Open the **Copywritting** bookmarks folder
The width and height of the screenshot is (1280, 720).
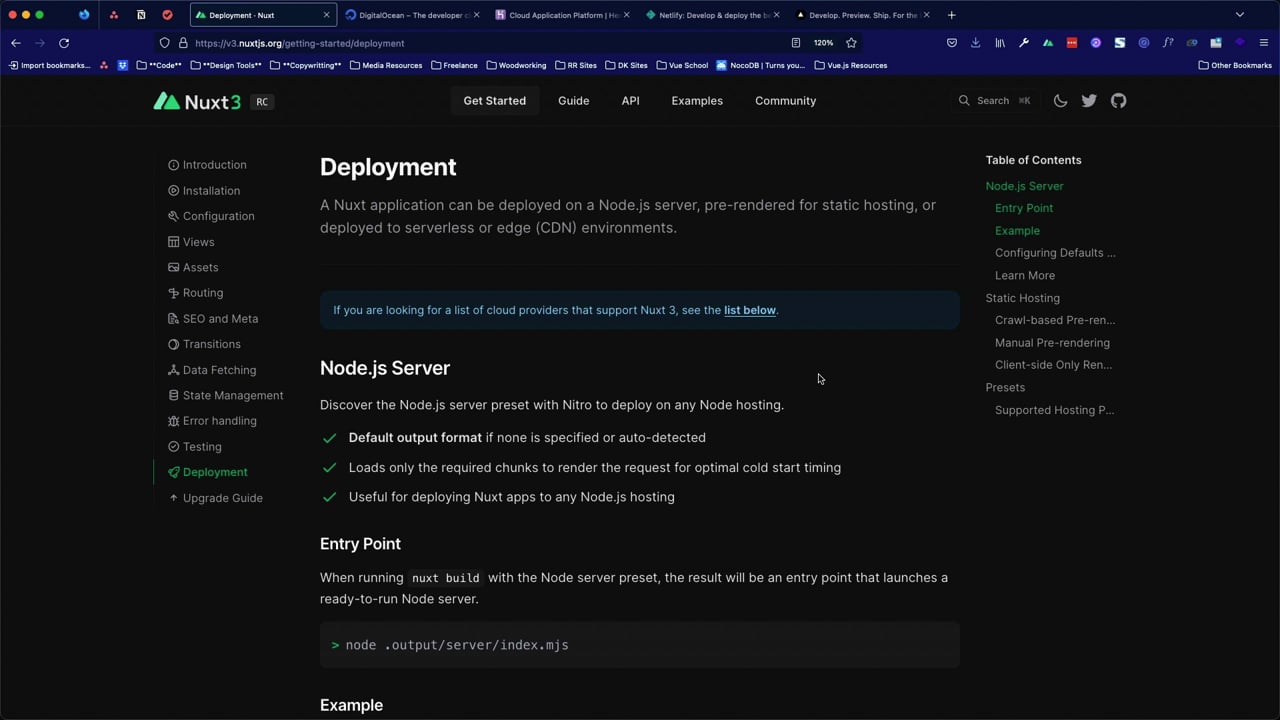306,65
